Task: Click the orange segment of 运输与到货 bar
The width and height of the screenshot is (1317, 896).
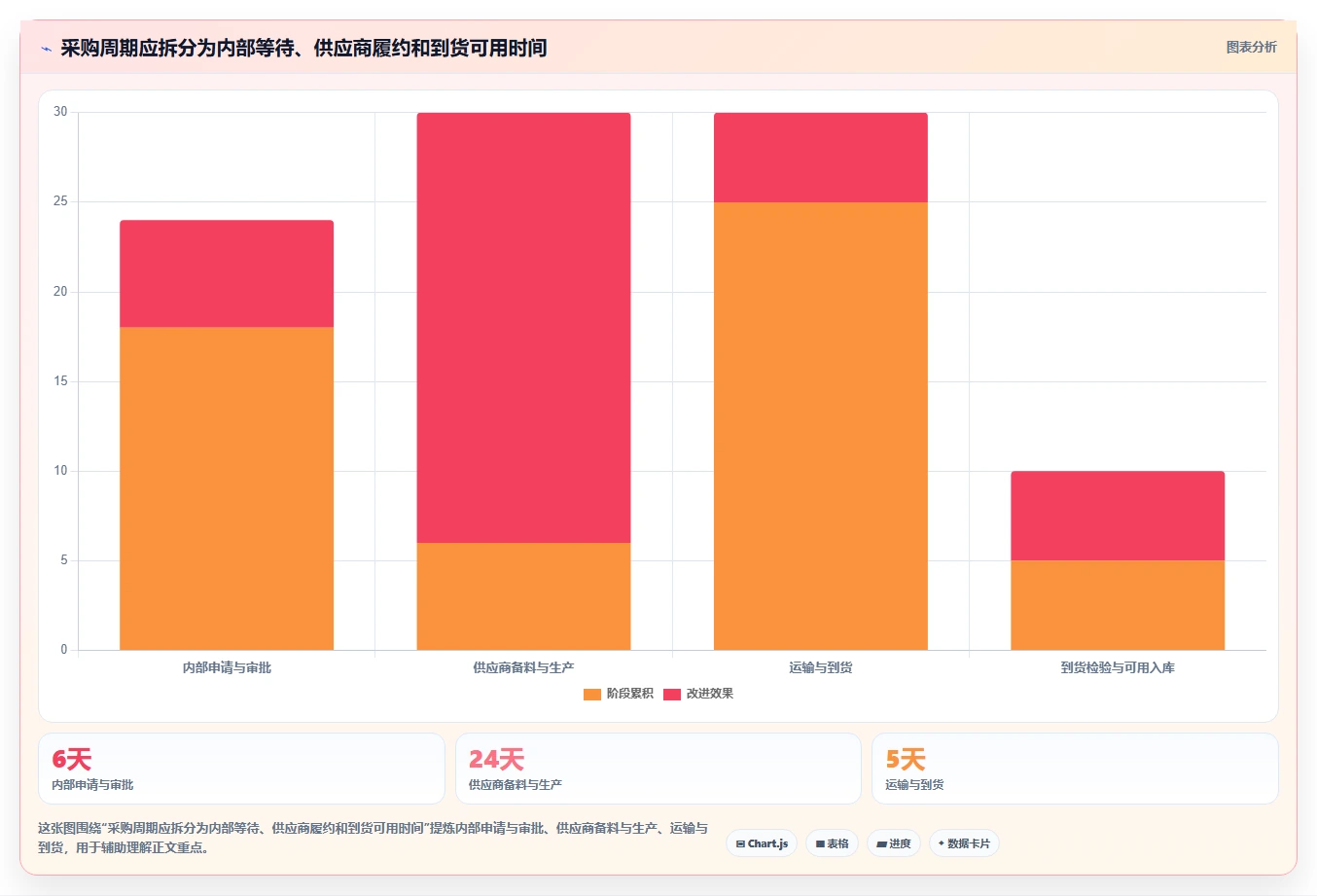Action: [x=820, y=426]
